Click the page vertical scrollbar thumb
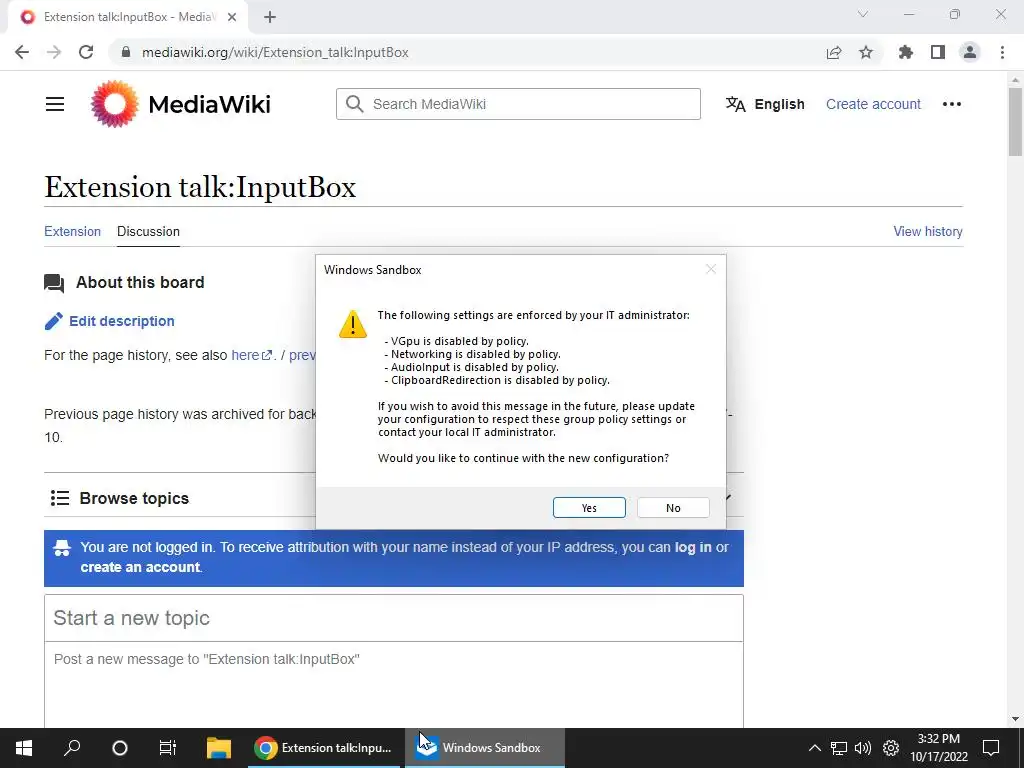 (x=1015, y=121)
